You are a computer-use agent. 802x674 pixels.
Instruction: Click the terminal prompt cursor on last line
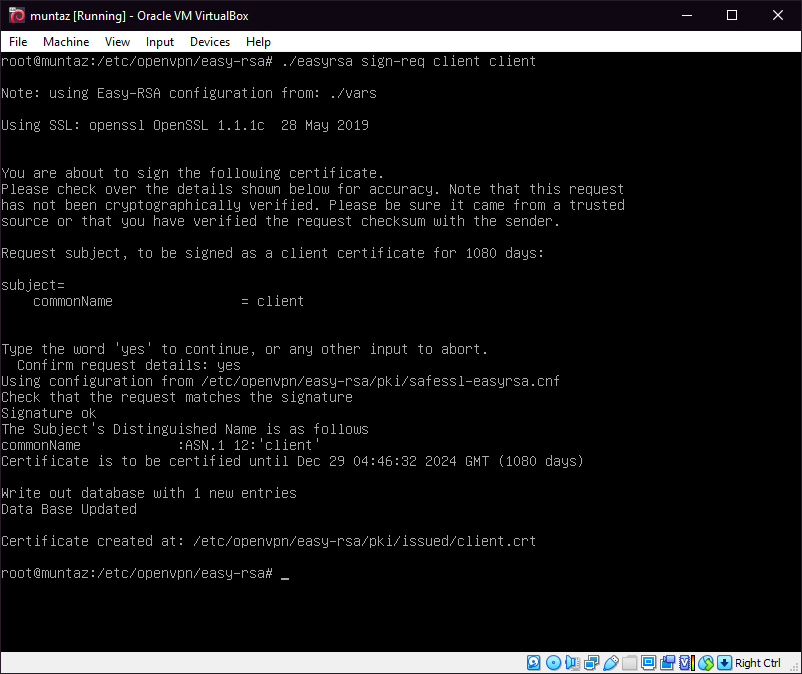(285, 578)
